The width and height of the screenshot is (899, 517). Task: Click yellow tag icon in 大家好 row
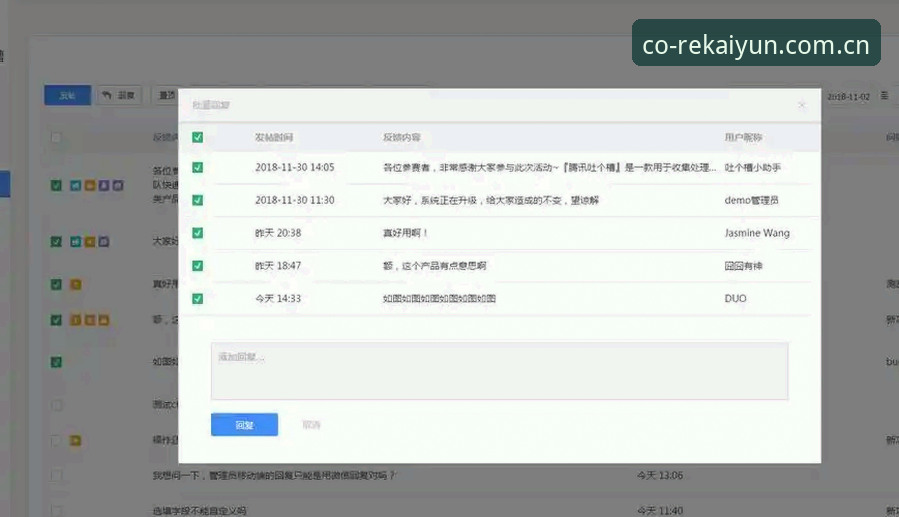90,241
